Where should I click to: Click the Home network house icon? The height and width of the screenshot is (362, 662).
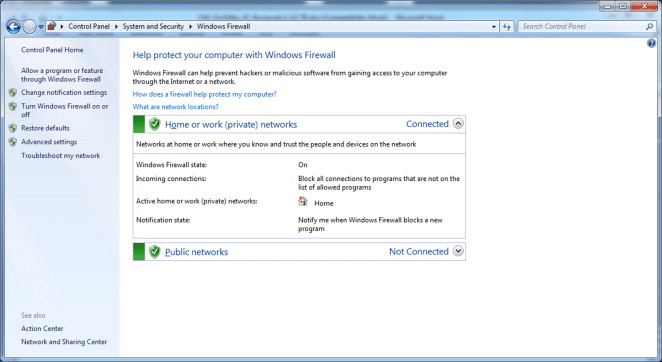point(303,201)
